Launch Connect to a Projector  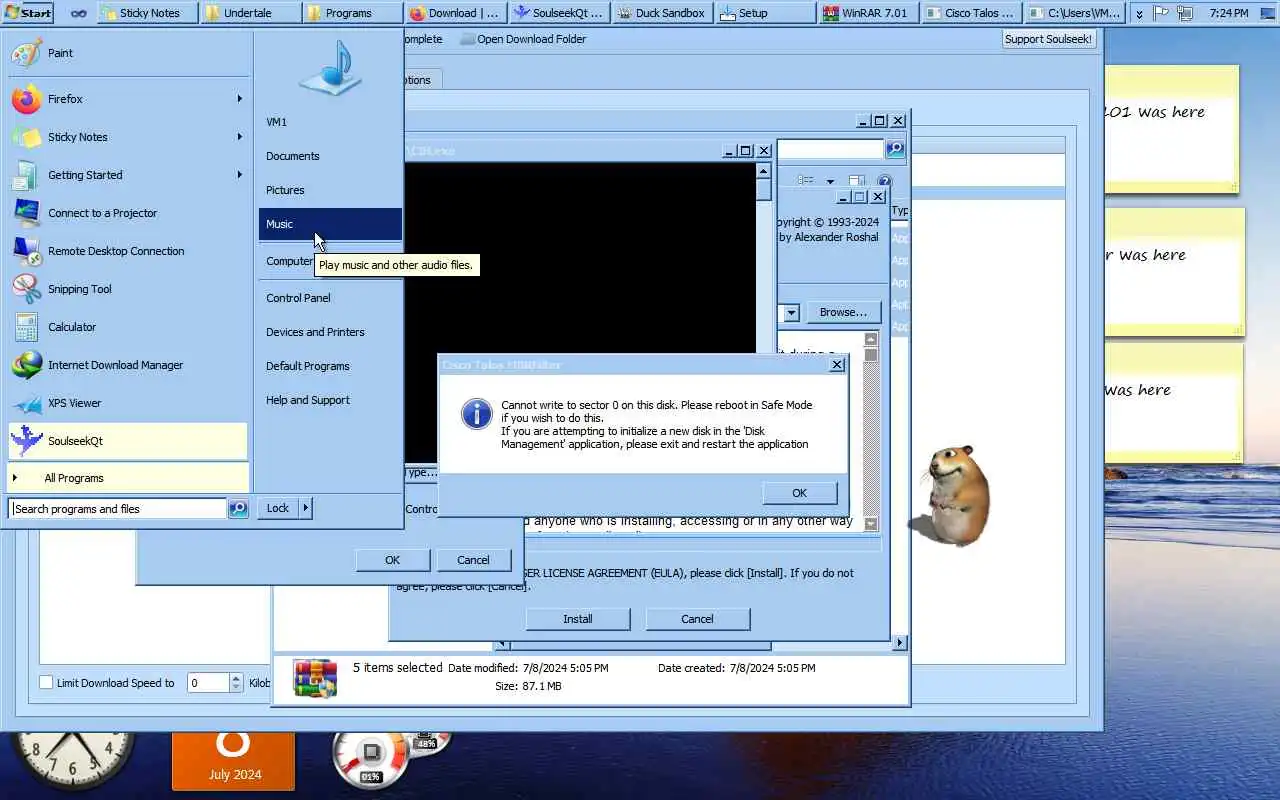coord(128,213)
